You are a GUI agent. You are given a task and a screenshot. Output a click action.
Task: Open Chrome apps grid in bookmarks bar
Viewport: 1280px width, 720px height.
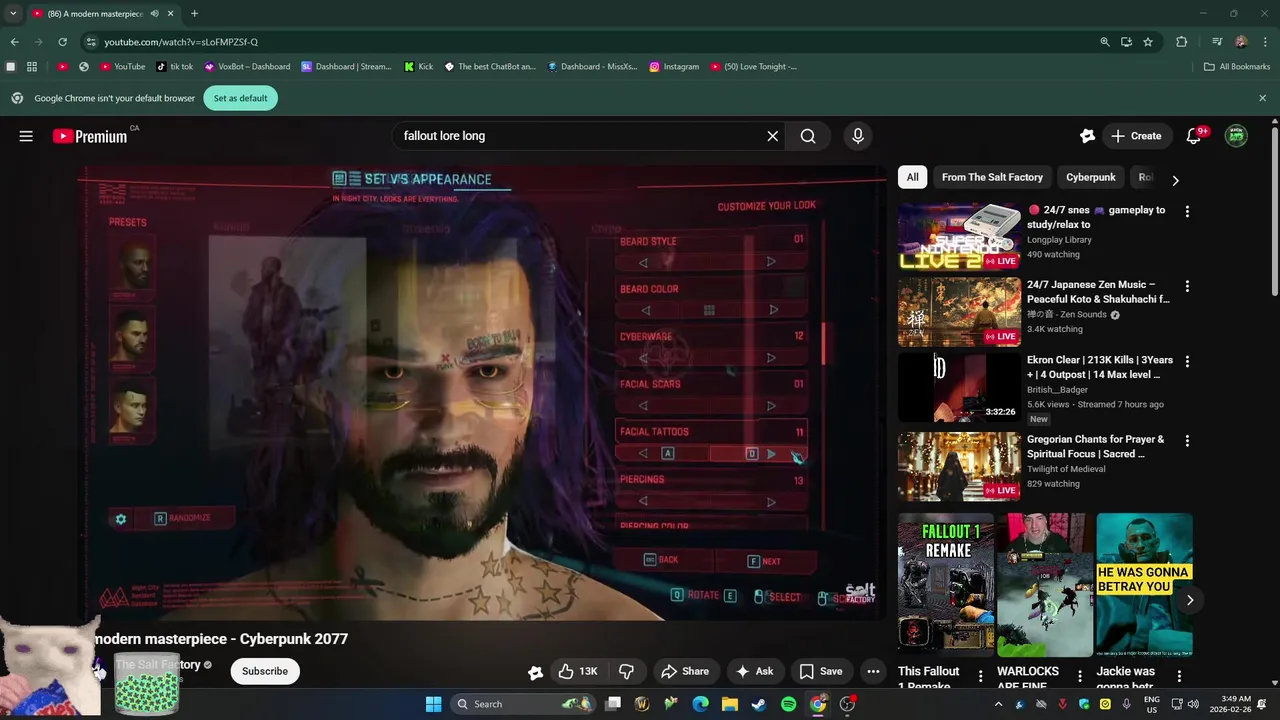(x=32, y=67)
